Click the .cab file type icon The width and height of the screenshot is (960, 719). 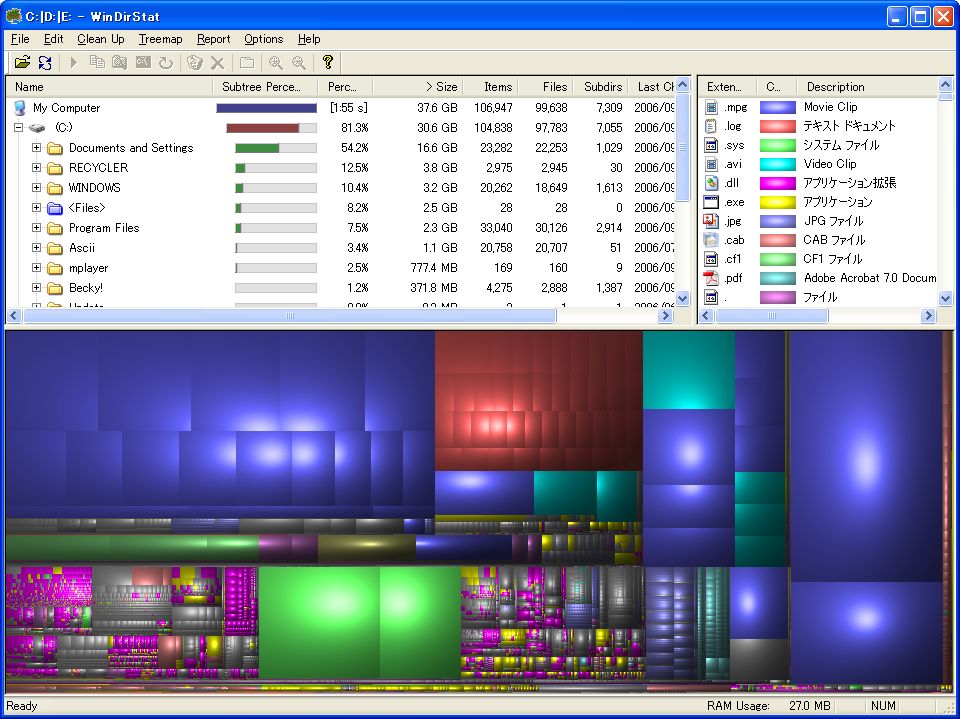711,239
